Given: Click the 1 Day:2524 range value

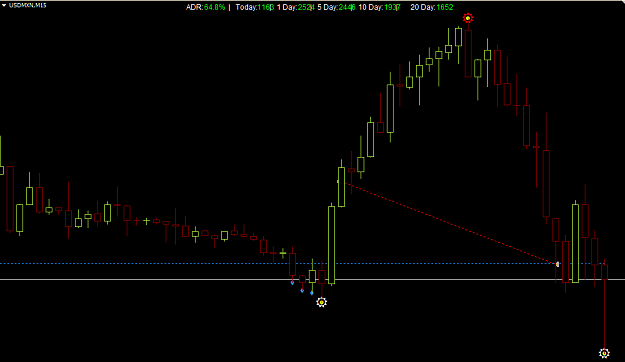Looking at the screenshot, I should point(296,7).
